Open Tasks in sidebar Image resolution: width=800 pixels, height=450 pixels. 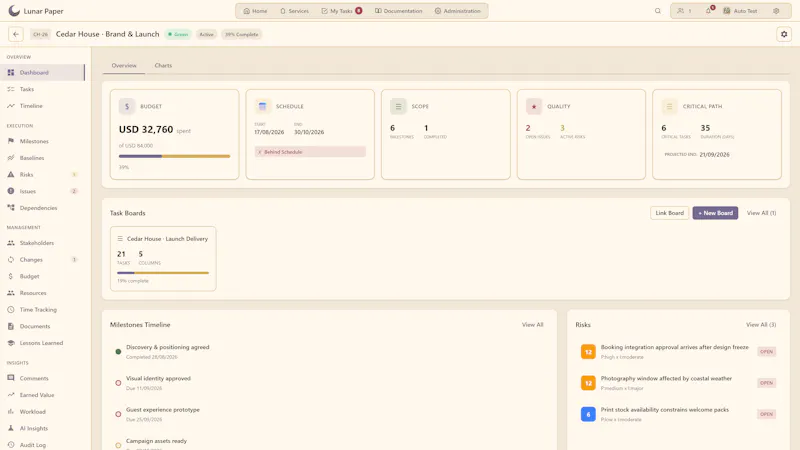coord(42,89)
